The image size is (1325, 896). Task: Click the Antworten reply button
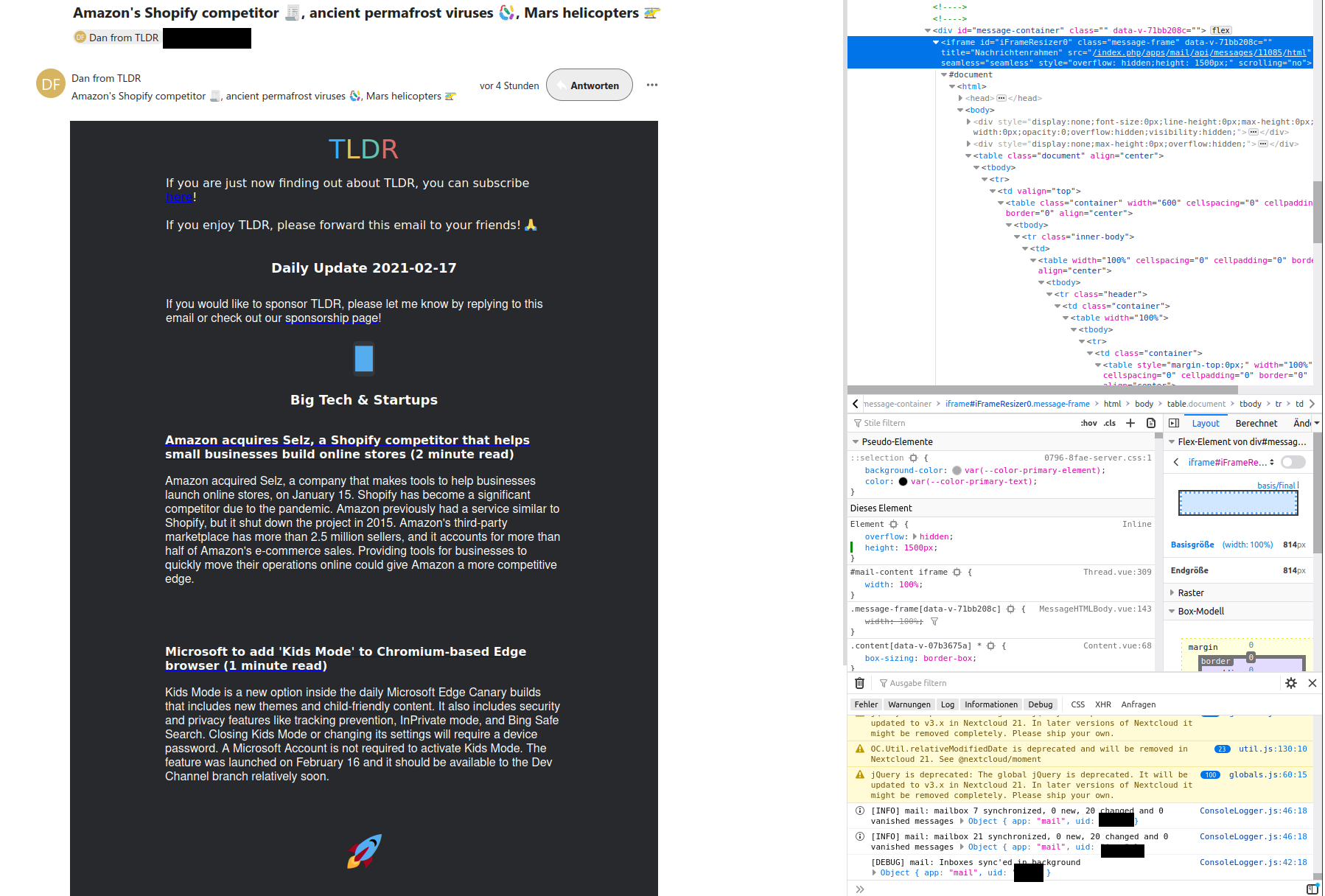(x=589, y=85)
